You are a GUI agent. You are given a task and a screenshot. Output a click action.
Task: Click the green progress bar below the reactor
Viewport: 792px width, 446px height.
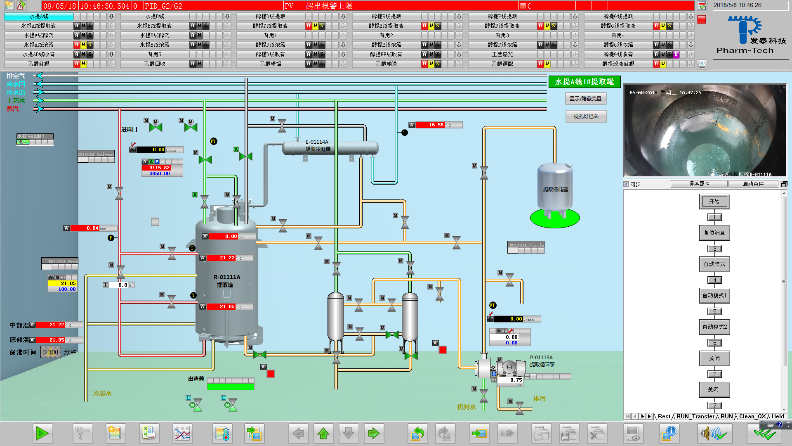pos(220,384)
